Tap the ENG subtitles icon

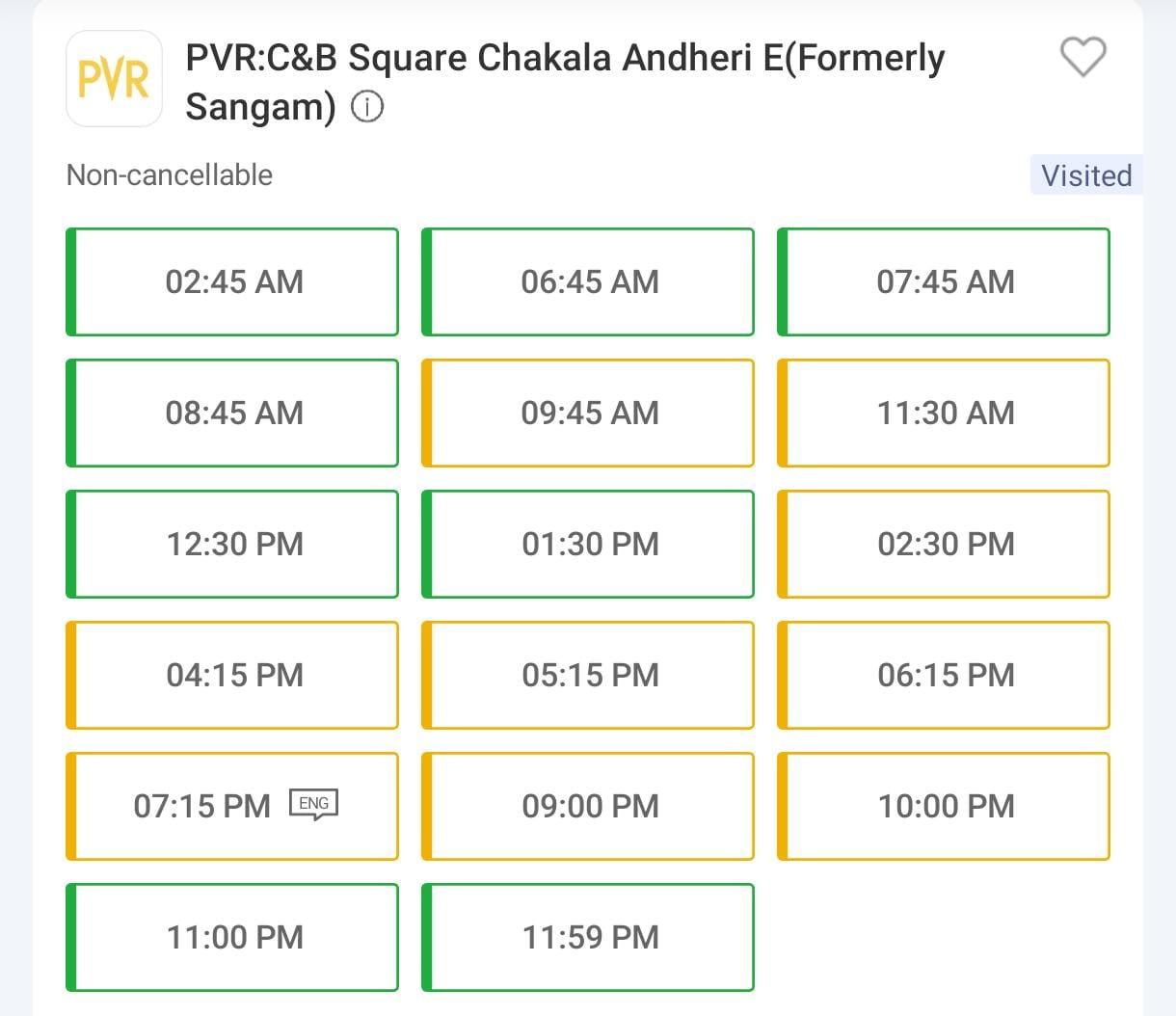click(x=314, y=804)
